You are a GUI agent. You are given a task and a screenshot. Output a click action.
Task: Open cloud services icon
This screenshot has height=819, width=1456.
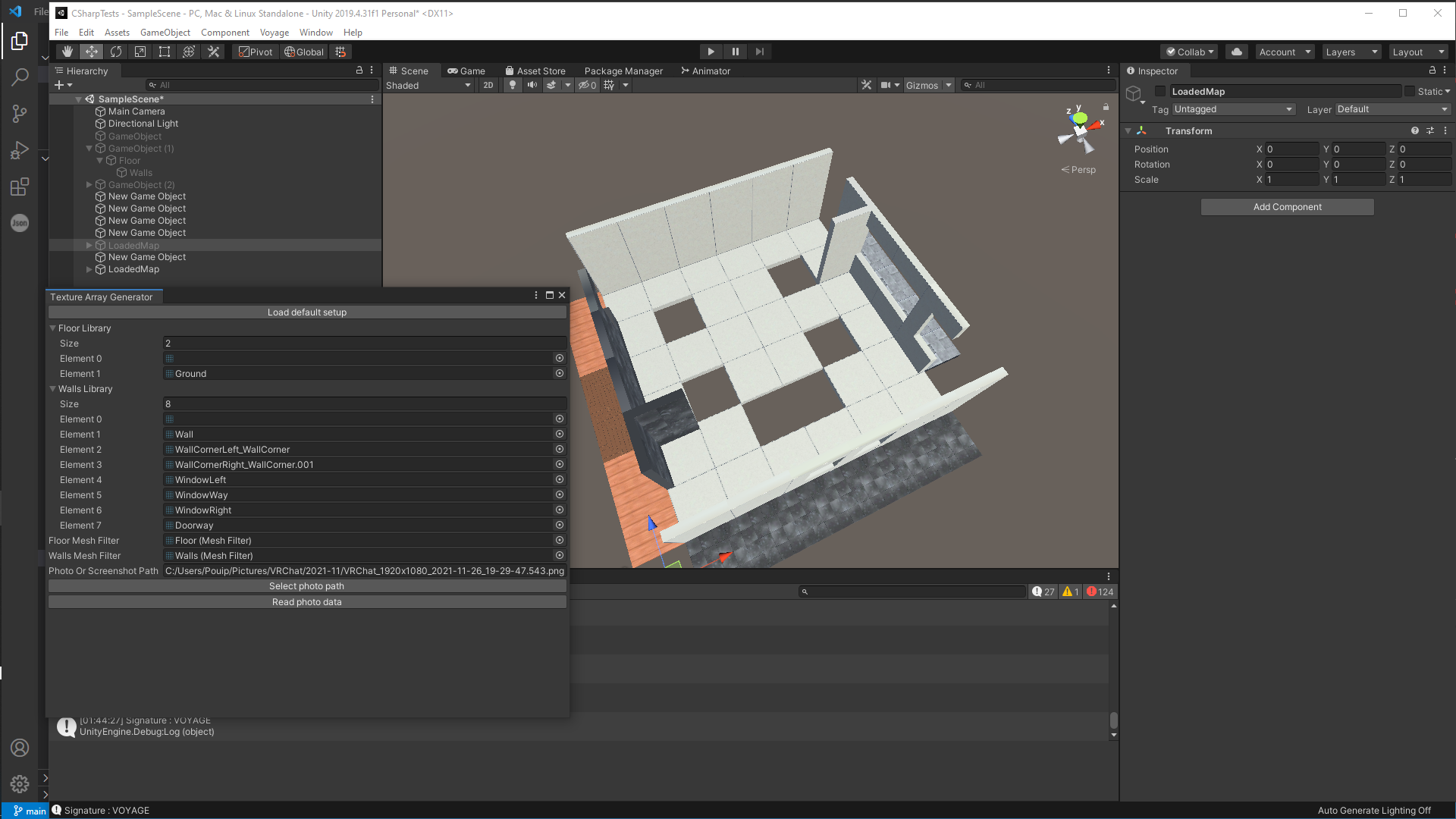[1237, 52]
